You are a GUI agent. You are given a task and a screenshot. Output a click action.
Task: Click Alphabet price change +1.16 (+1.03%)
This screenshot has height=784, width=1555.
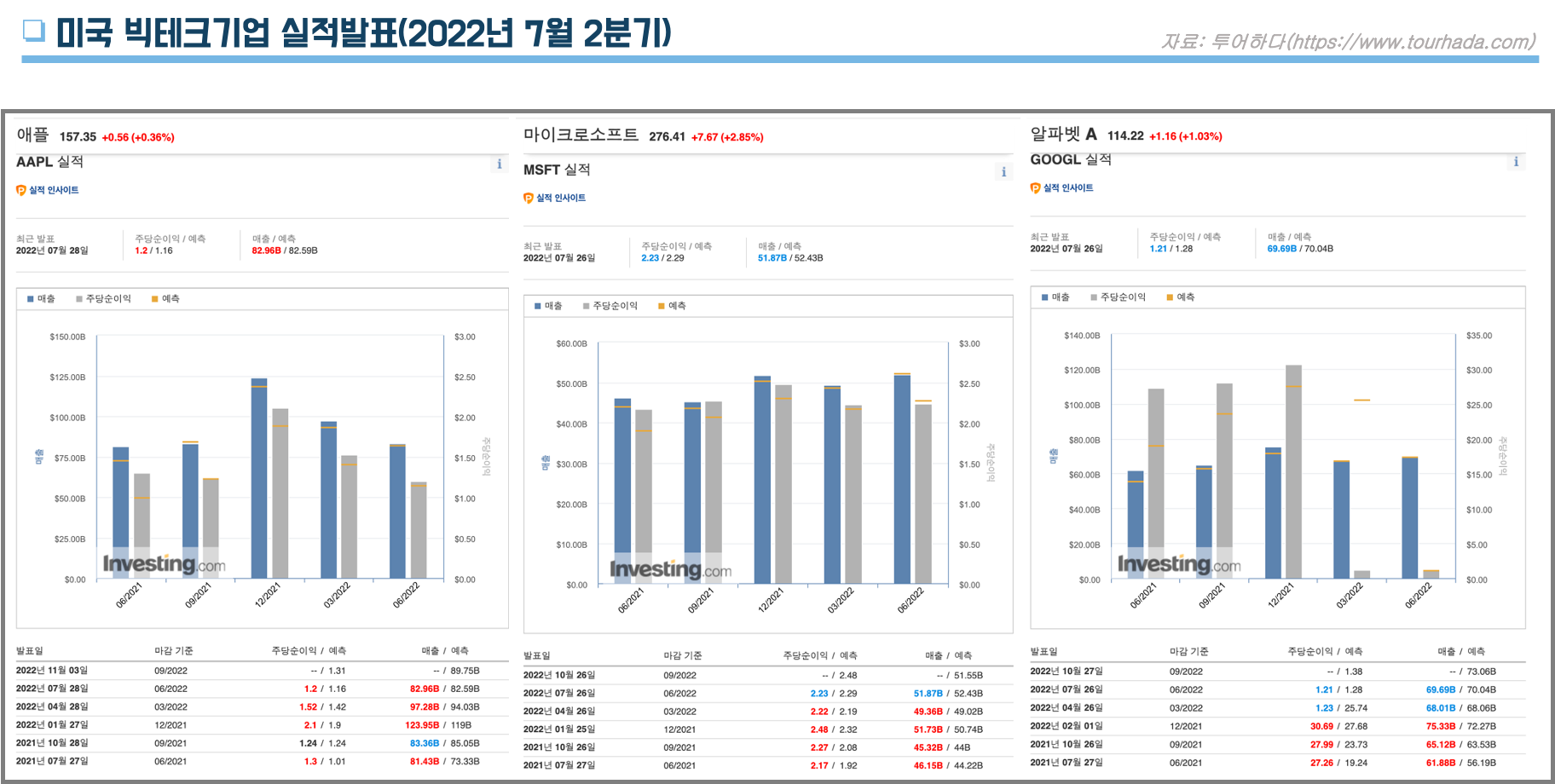(1186, 136)
